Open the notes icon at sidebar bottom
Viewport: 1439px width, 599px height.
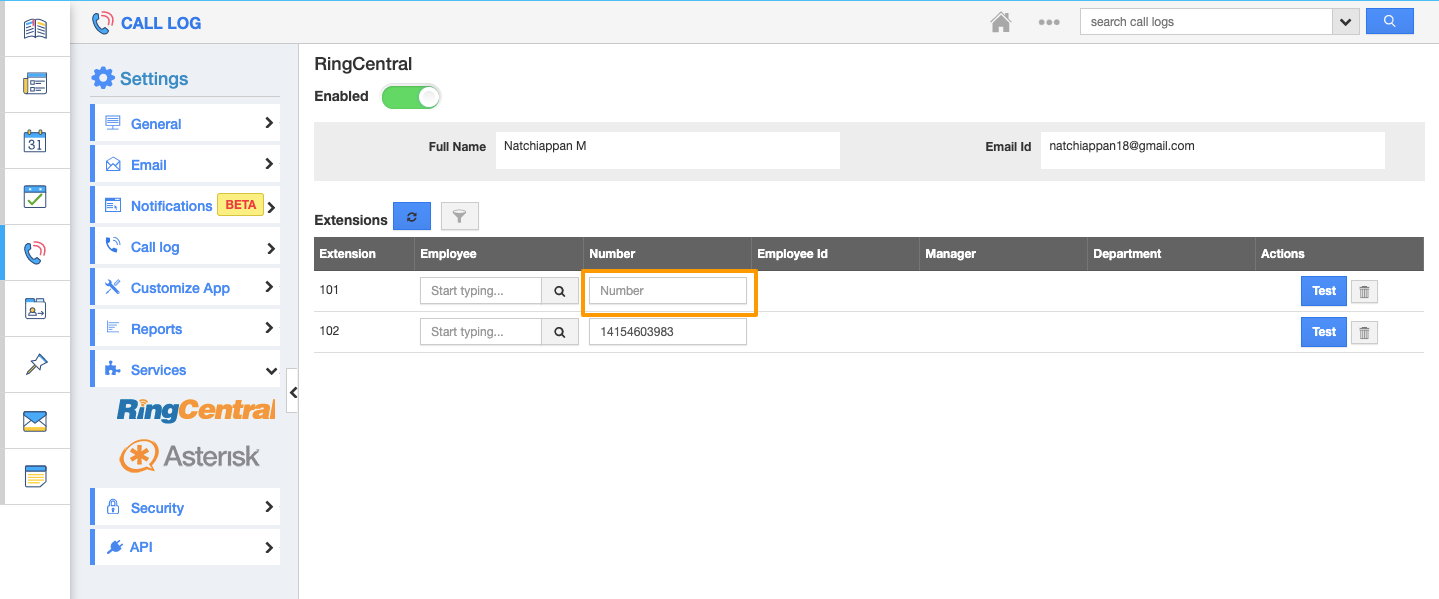[36, 475]
